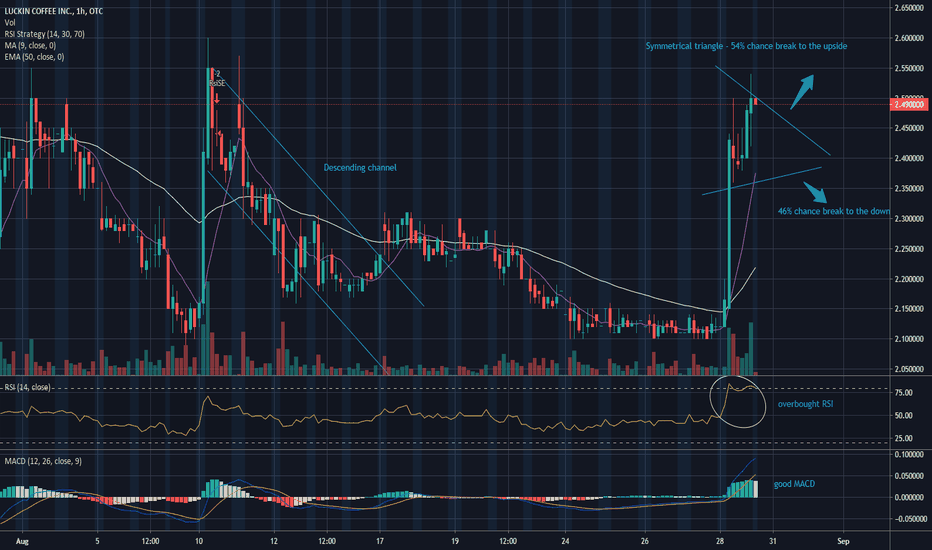Click the 17 date label on the time axis
Screen dimensions: 932x550
[x=379, y=542]
